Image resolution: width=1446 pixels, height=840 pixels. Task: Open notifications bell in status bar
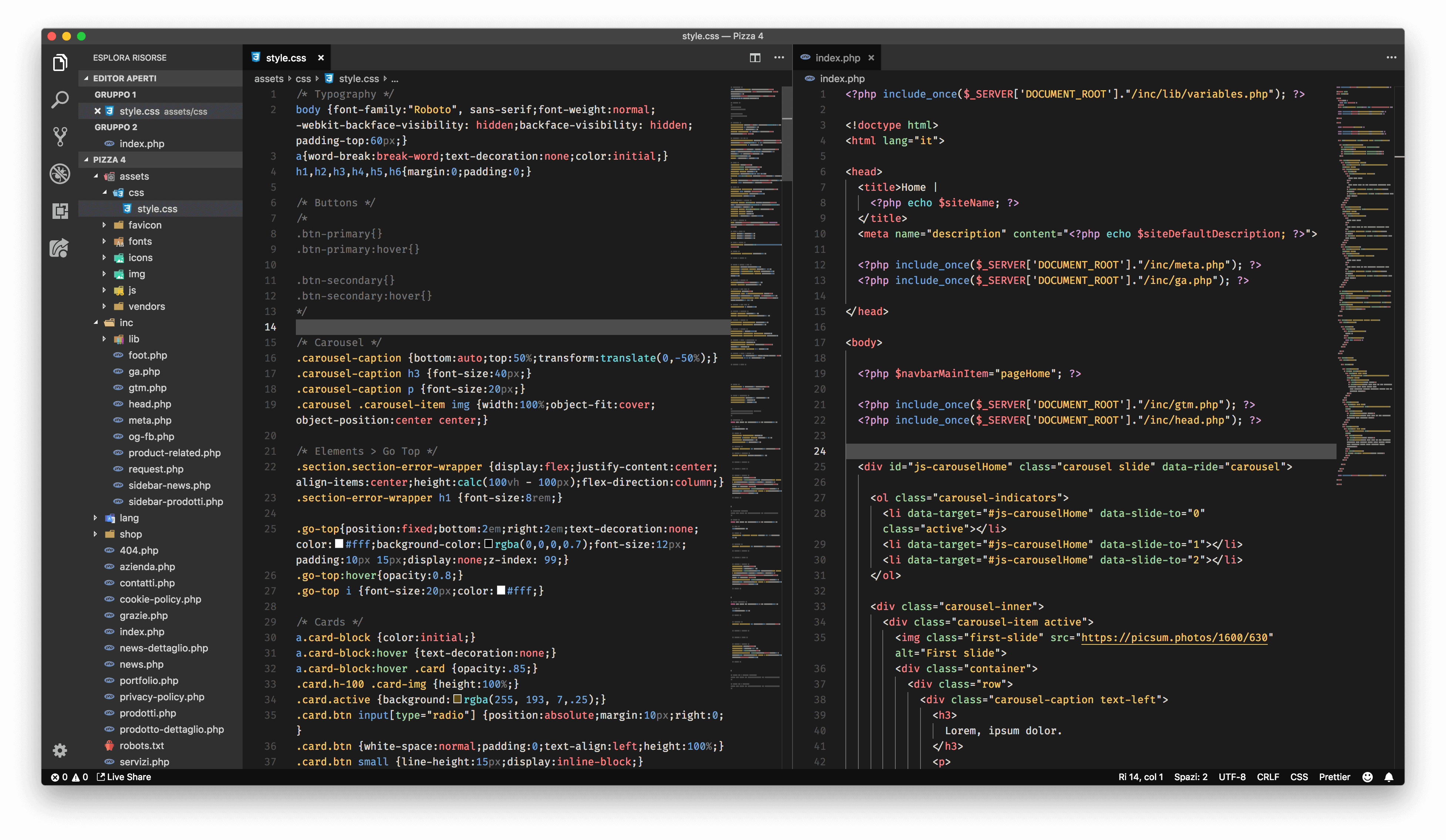coord(1389,777)
